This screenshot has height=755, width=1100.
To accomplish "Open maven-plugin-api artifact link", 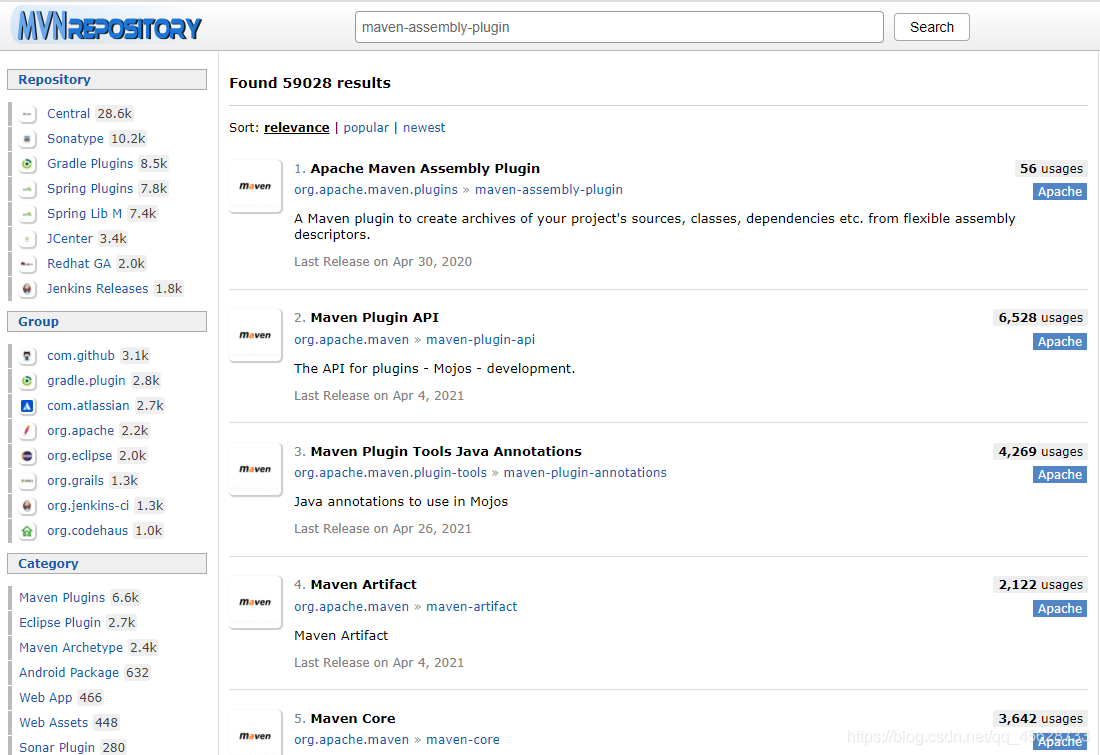I will 481,340.
